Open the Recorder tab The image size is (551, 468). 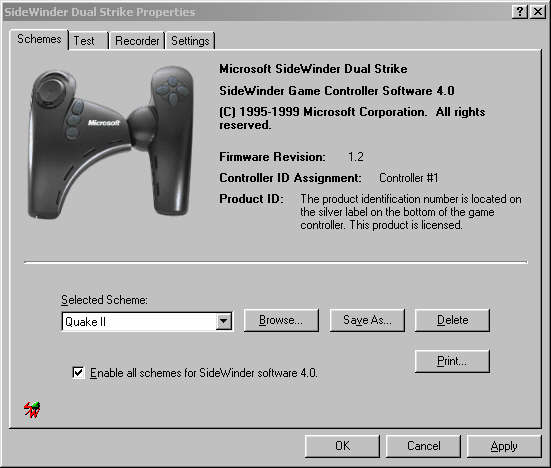[137, 41]
